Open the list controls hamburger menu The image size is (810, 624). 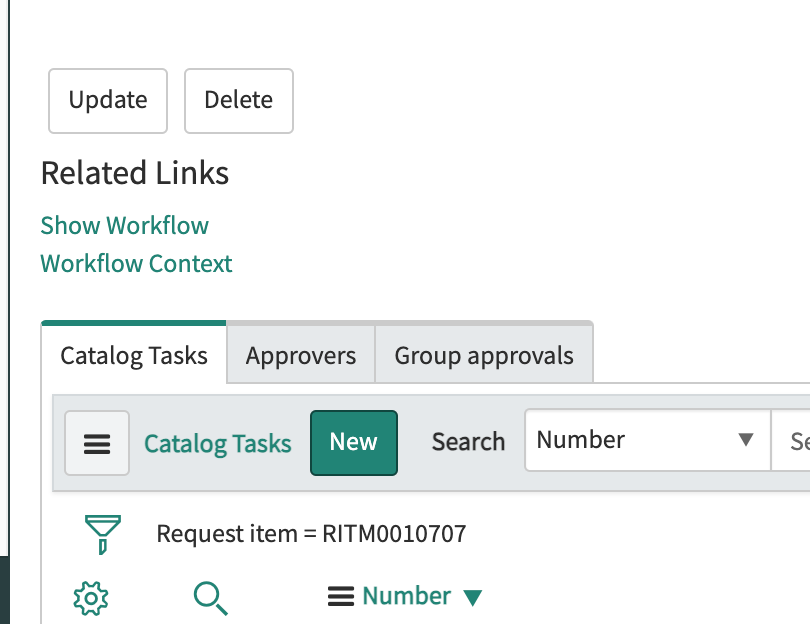97,443
